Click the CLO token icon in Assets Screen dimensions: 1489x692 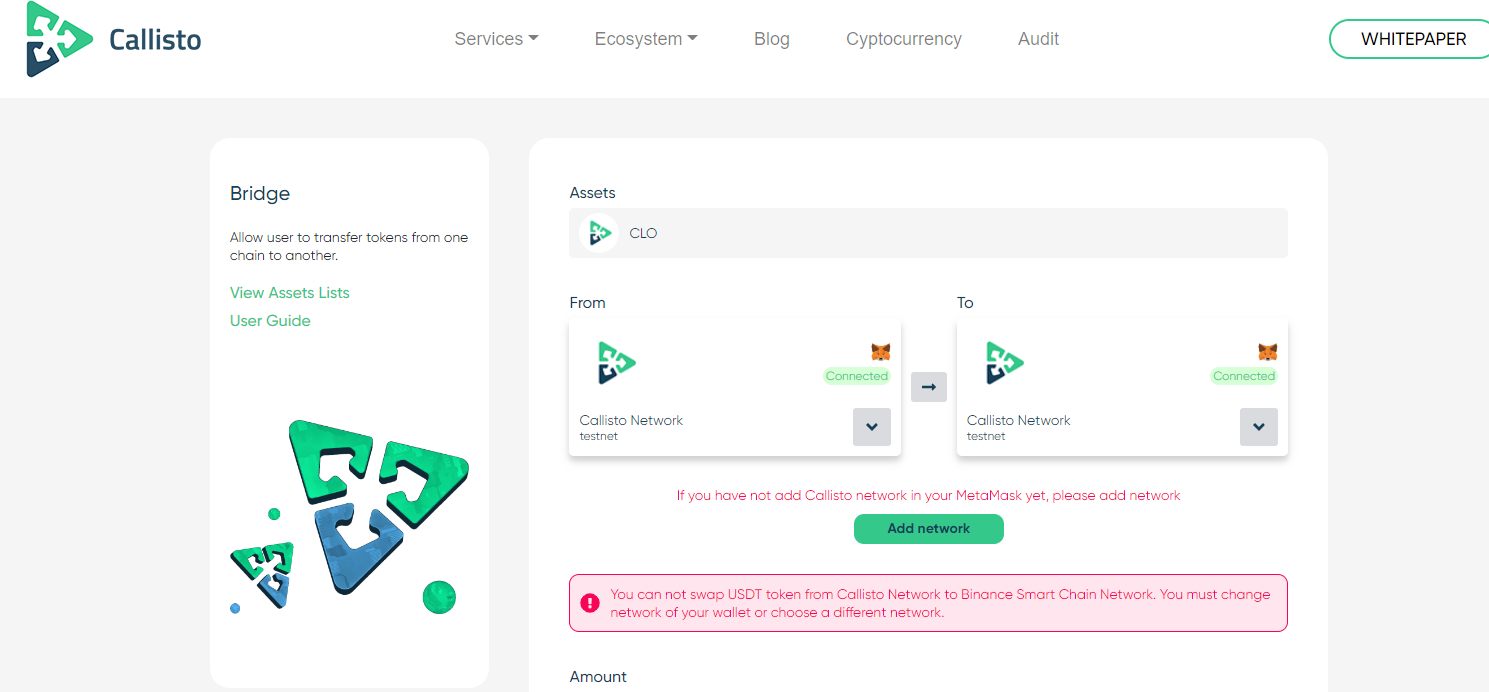(599, 233)
